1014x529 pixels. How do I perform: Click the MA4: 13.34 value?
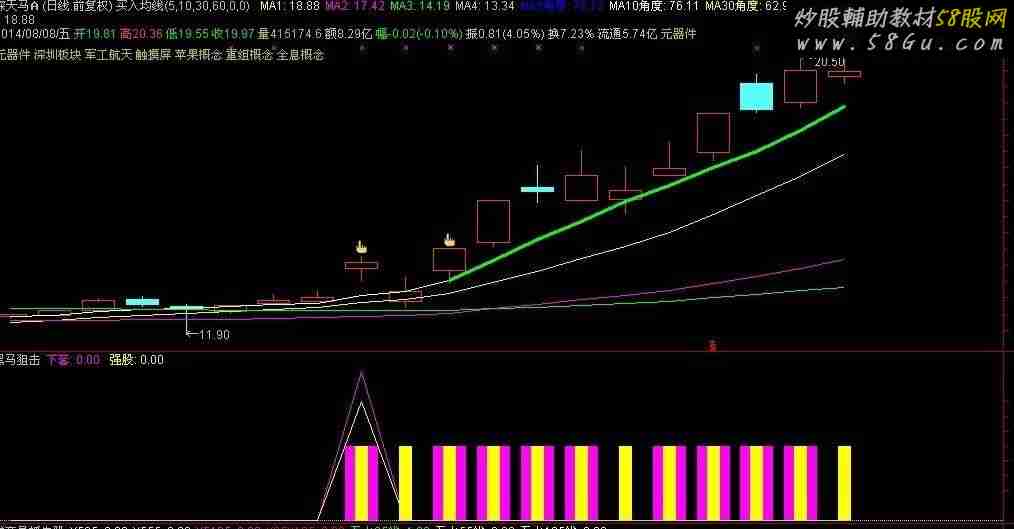click(485, 6)
